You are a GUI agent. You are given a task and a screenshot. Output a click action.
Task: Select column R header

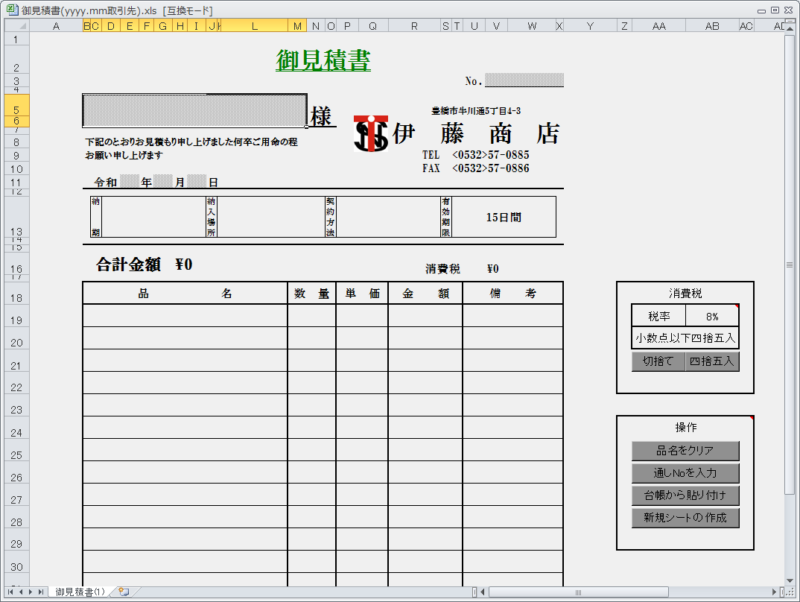click(x=414, y=26)
